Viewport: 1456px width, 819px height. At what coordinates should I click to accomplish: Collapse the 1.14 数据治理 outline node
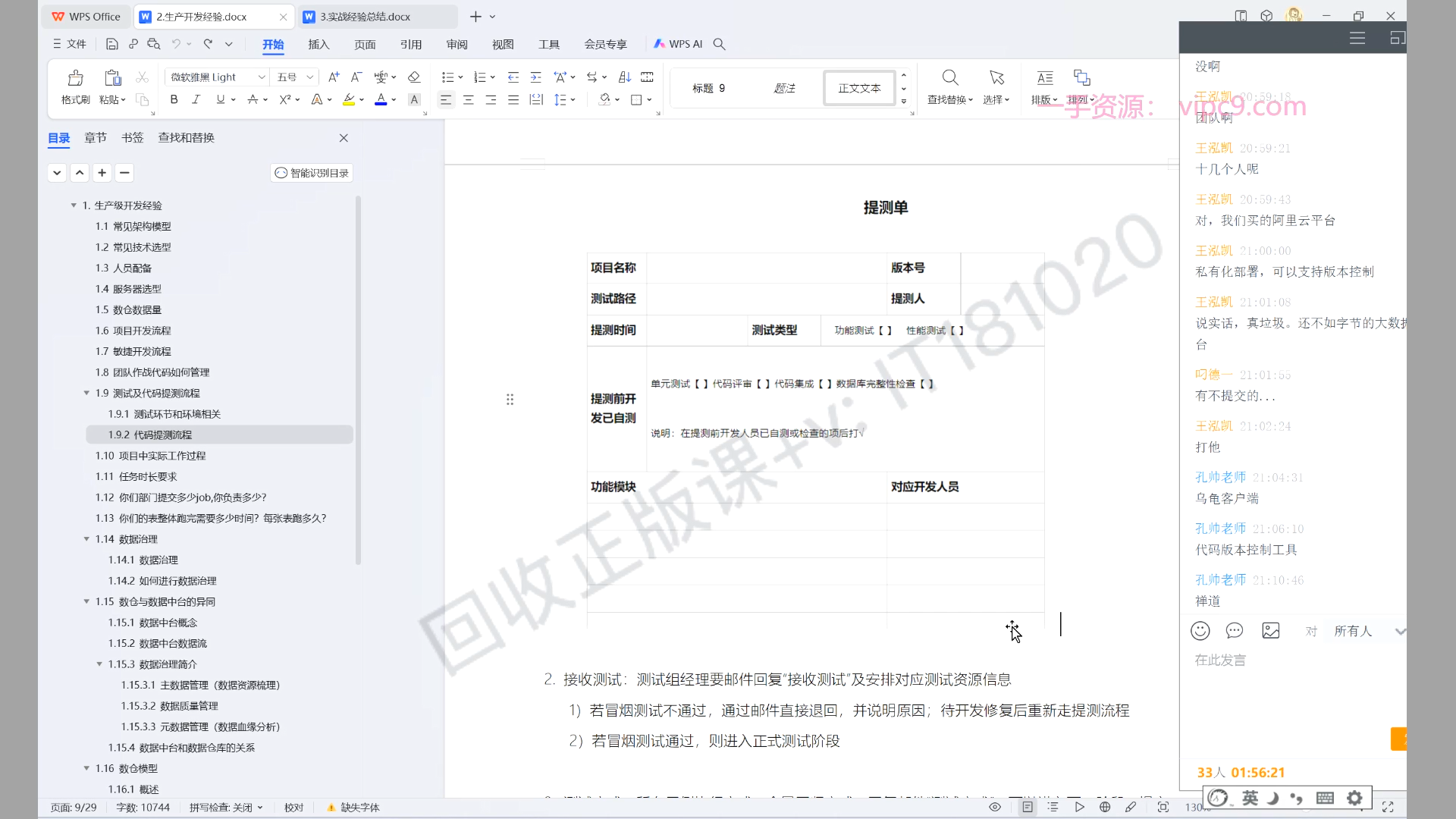86,539
